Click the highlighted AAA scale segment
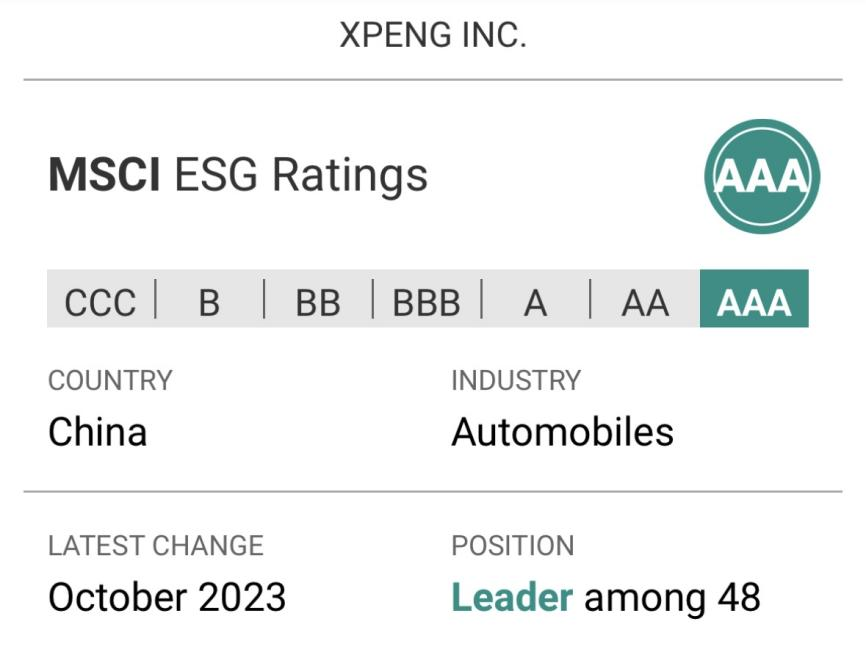This screenshot has height=652, width=866. (754, 300)
